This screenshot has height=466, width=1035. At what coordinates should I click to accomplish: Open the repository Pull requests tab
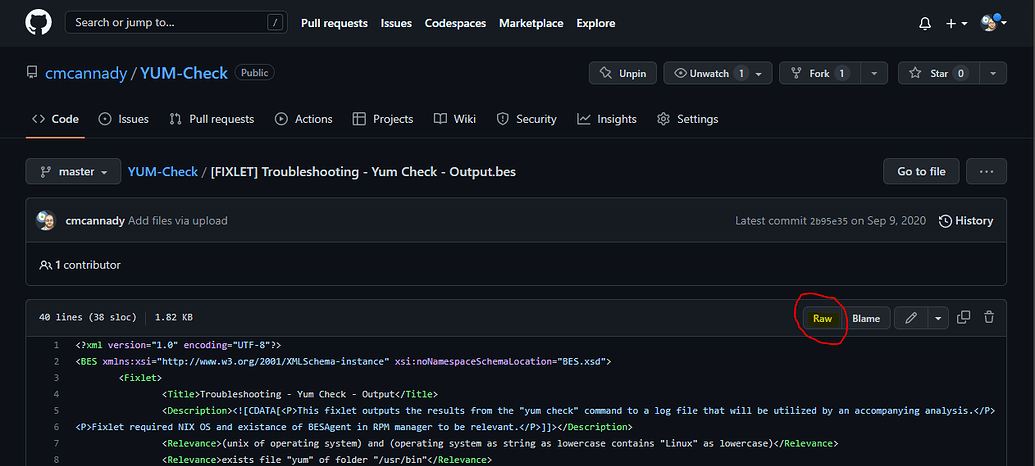[212, 119]
